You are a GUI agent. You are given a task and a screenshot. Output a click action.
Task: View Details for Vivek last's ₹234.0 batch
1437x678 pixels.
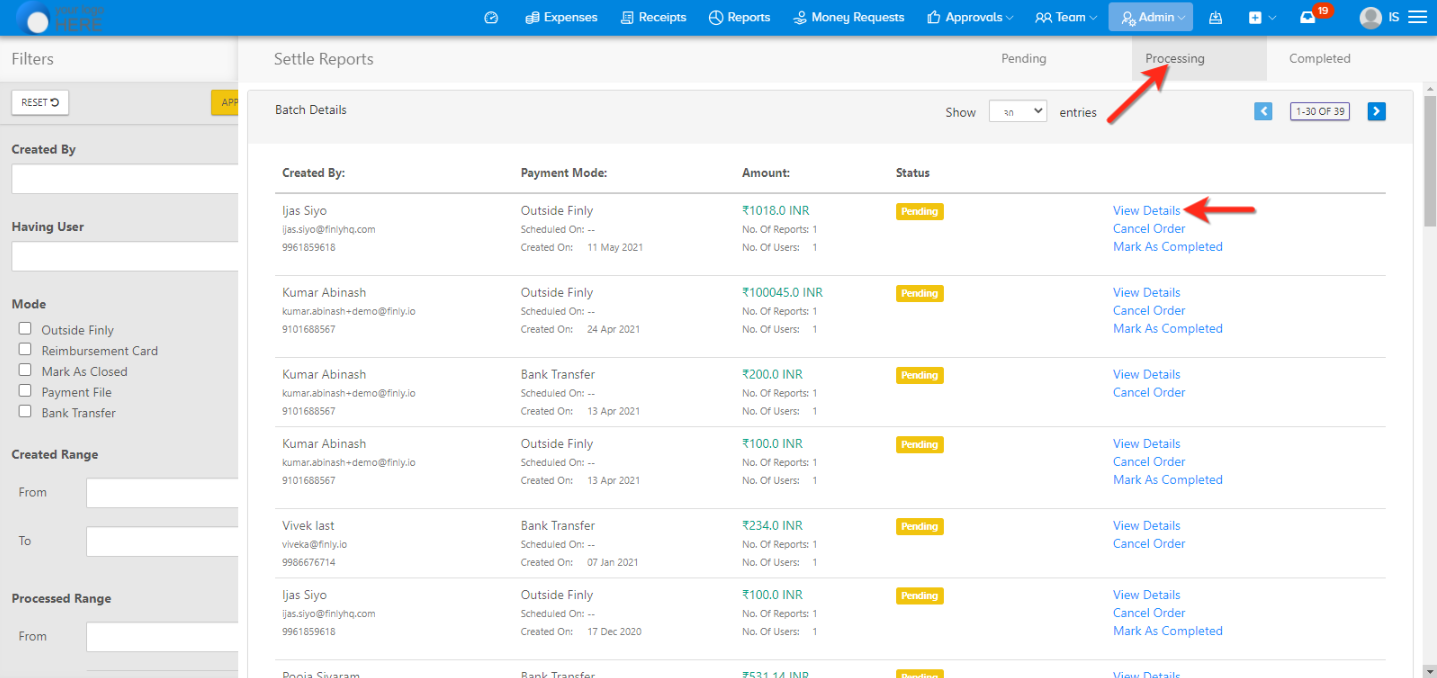1147,526
